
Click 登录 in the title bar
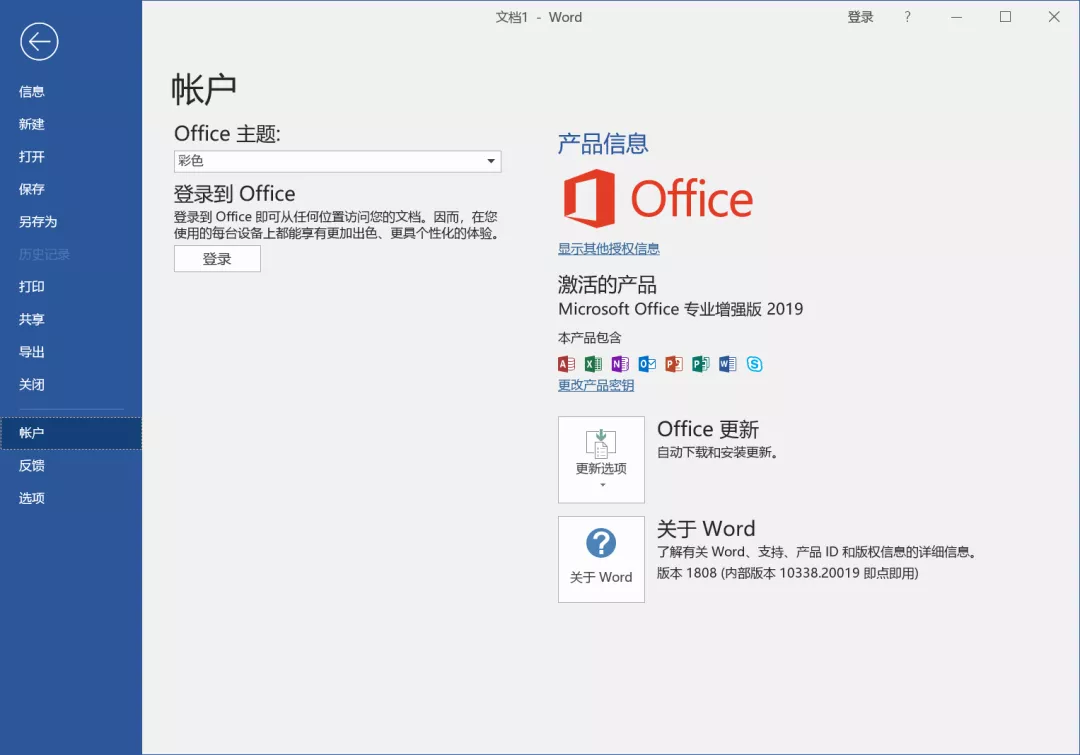[x=860, y=17]
